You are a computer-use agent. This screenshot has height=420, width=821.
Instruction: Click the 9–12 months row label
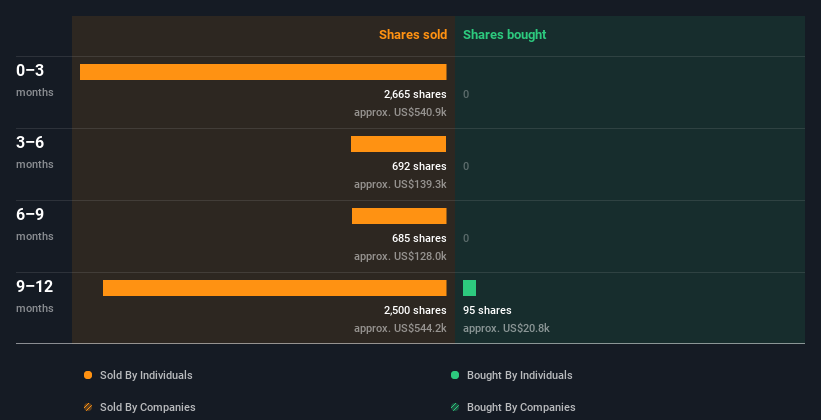click(x=35, y=296)
